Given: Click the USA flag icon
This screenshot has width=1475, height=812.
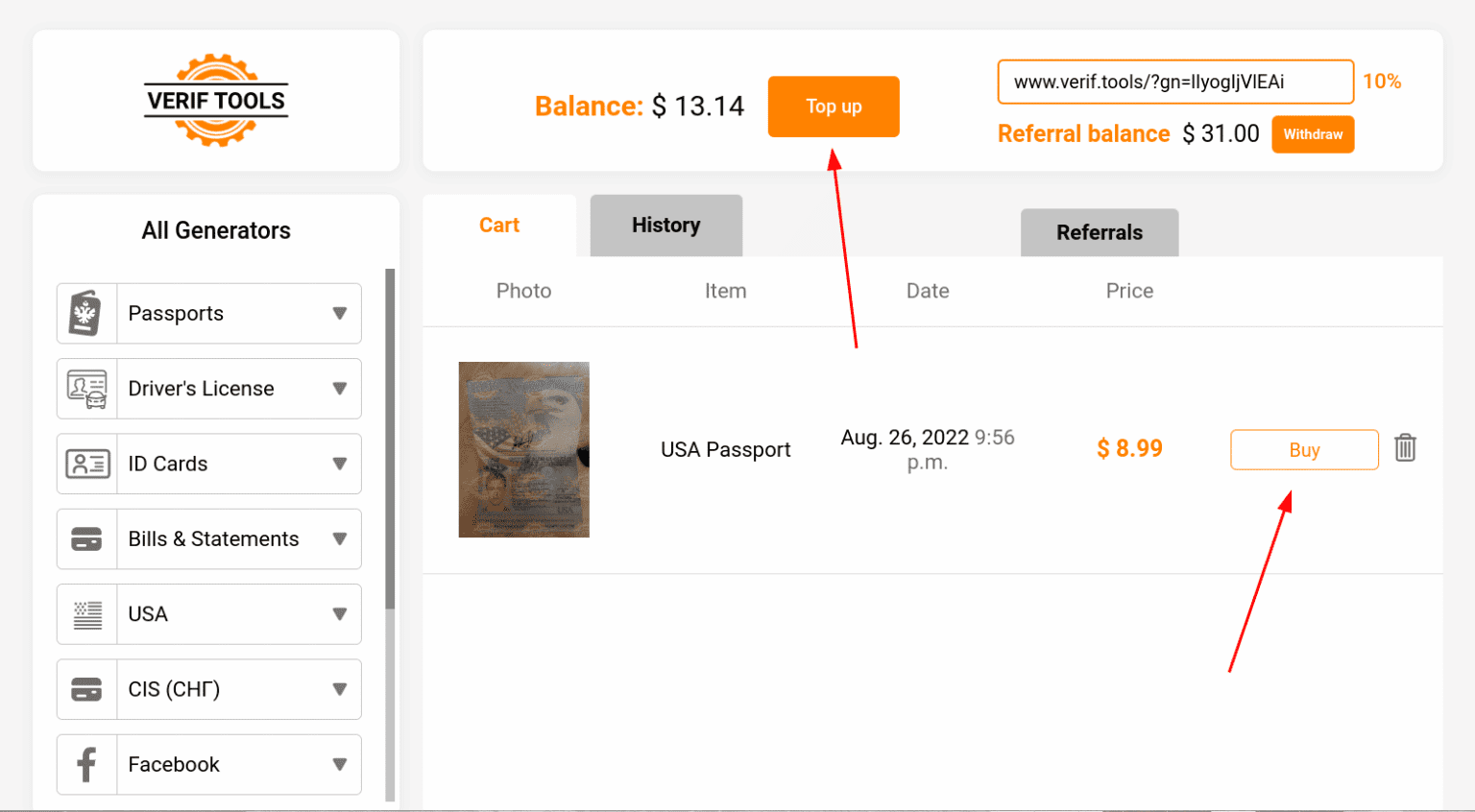Looking at the screenshot, I should (x=86, y=614).
